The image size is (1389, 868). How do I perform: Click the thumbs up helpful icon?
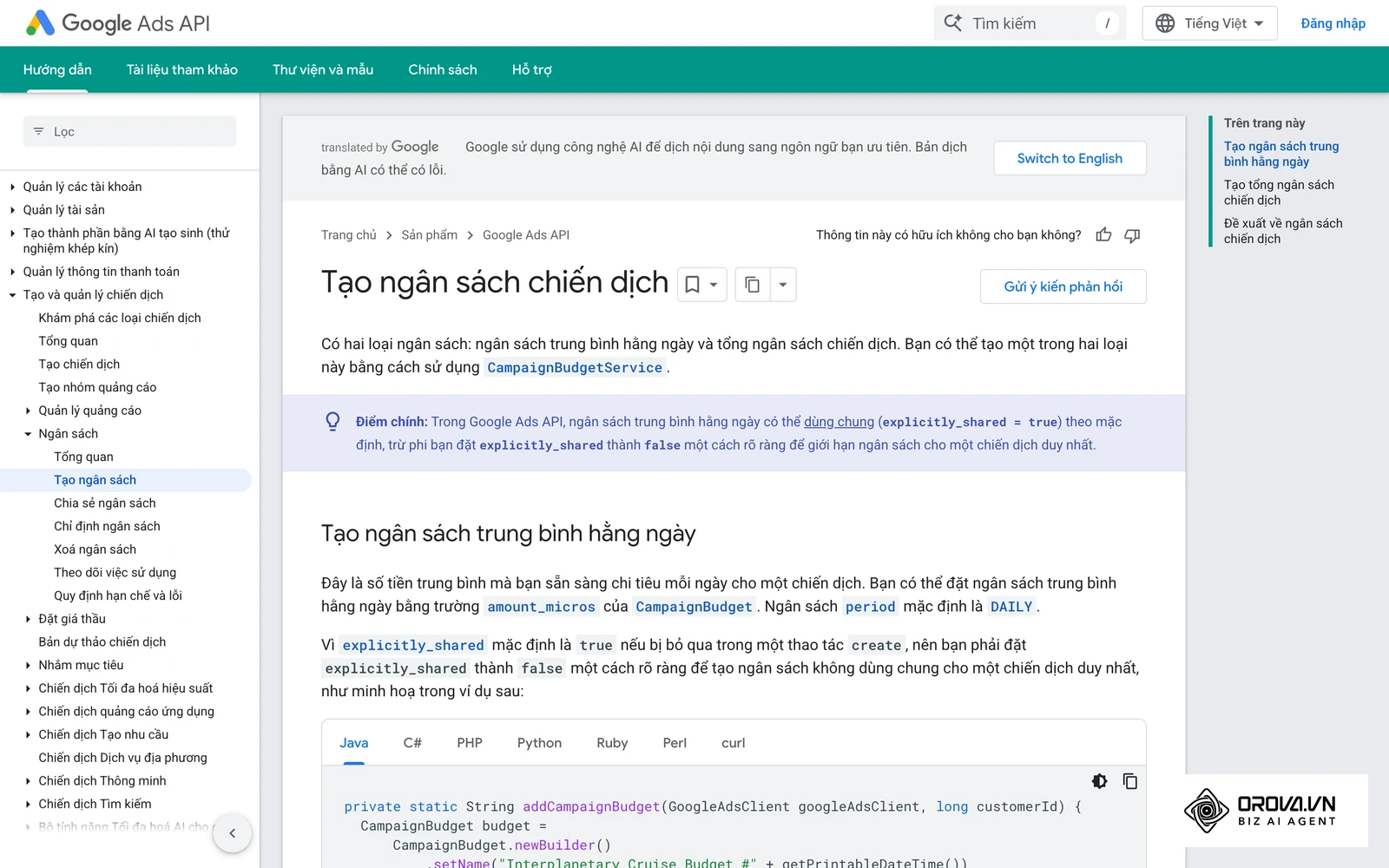[x=1103, y=235]
